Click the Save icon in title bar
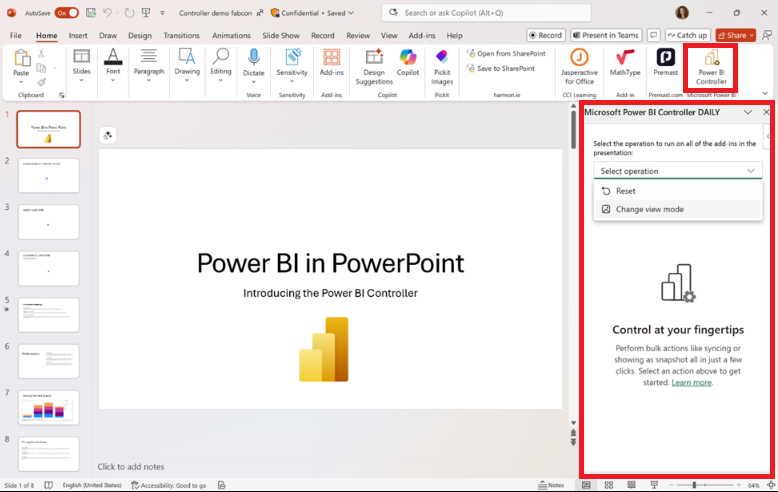The height and width of the screenshot is (492, 778). (x=91, y=13)
